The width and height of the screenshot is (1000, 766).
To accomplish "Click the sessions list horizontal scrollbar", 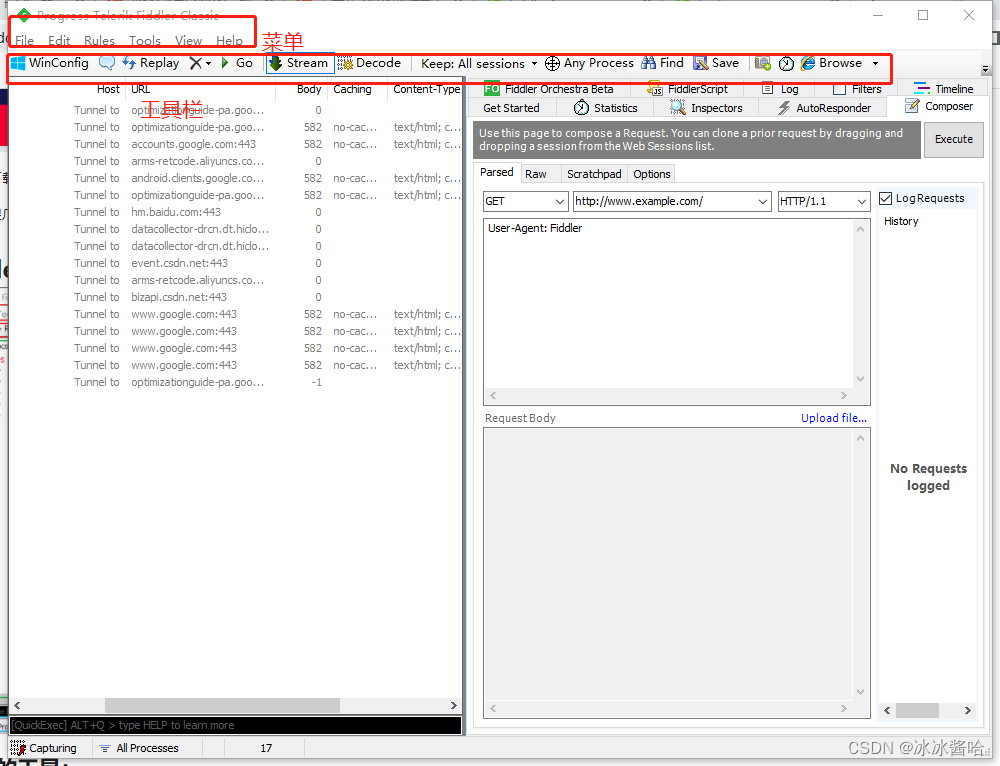I will [222, 705].
